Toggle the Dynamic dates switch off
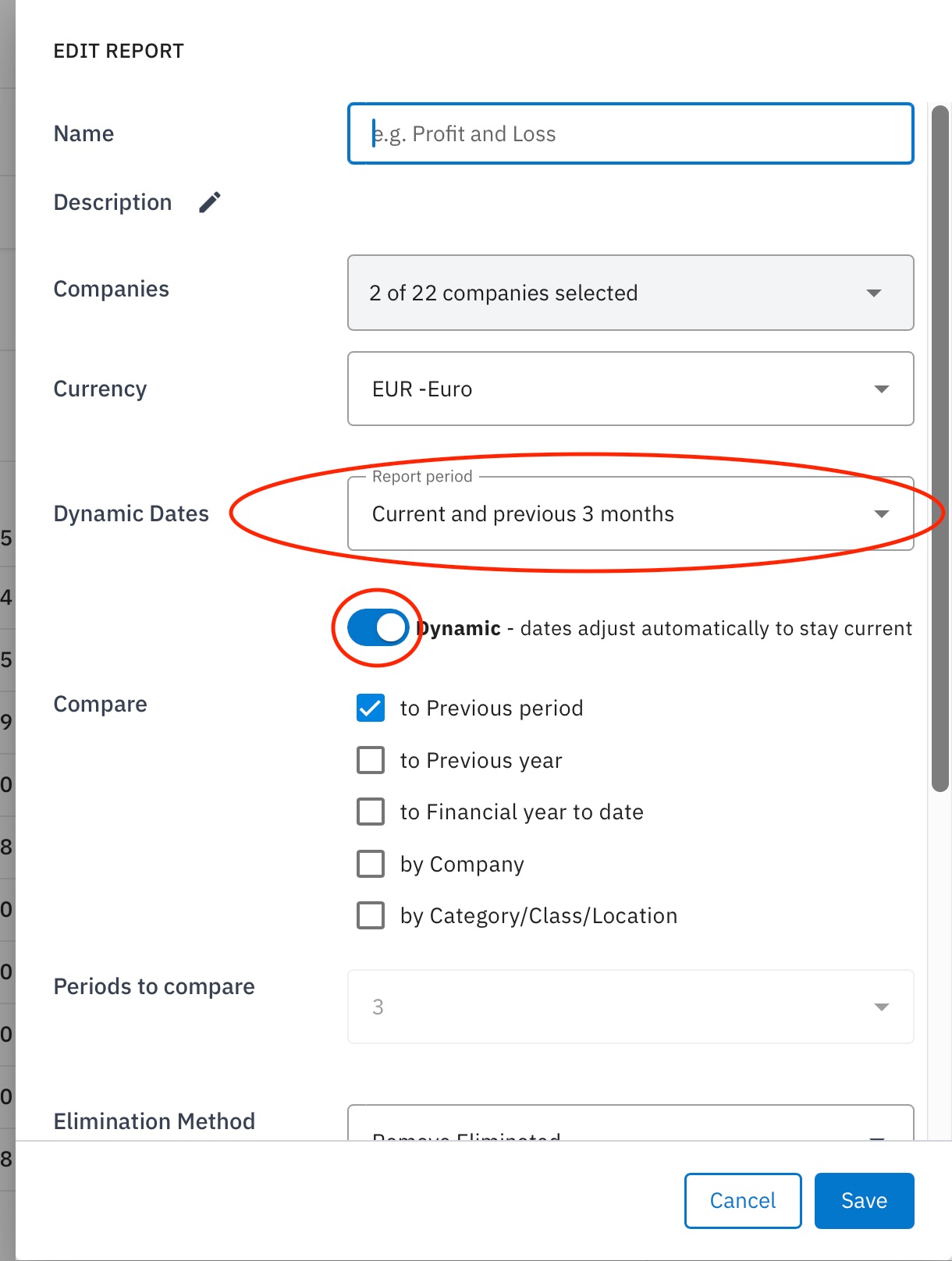952x1261 pixels. [x=378, y=627]
